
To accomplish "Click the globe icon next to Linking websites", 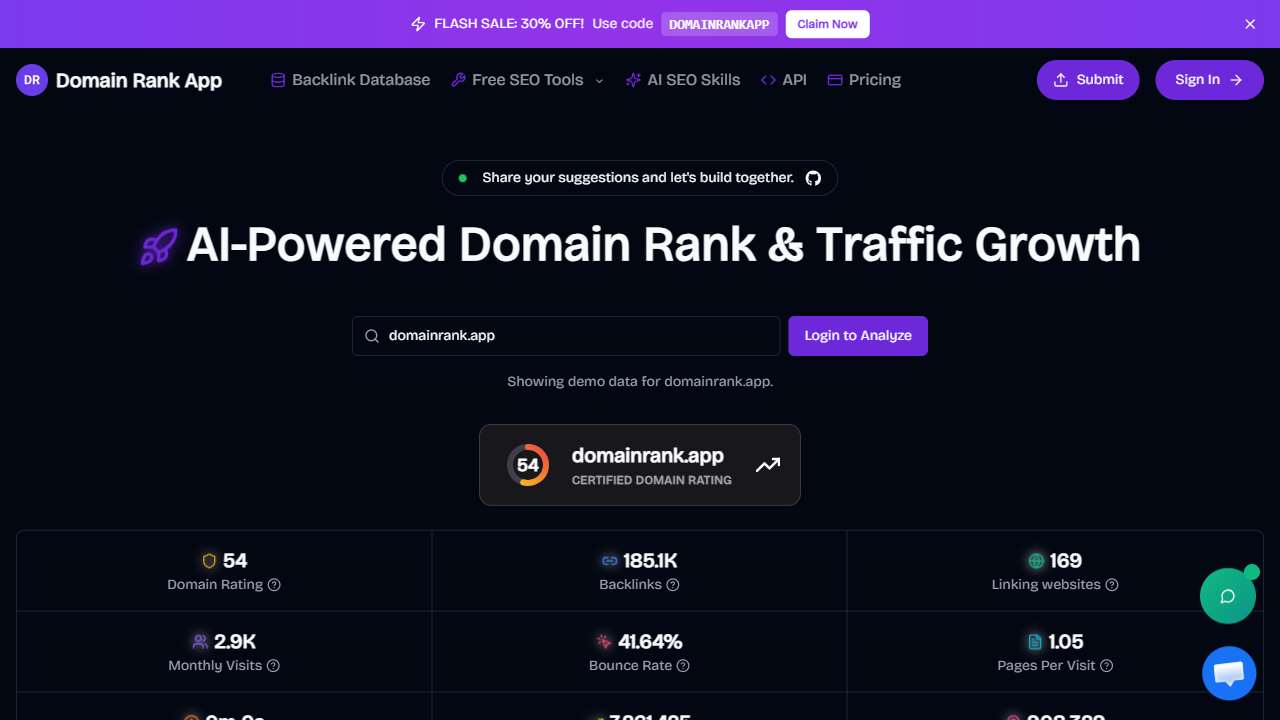I will 1035,561.
